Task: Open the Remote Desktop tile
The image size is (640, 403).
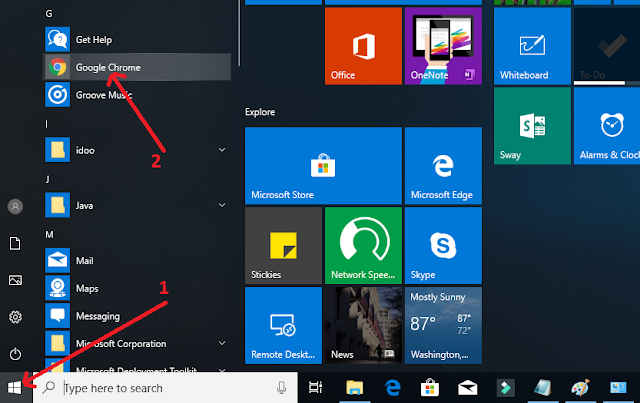Action: click(283, 325)
